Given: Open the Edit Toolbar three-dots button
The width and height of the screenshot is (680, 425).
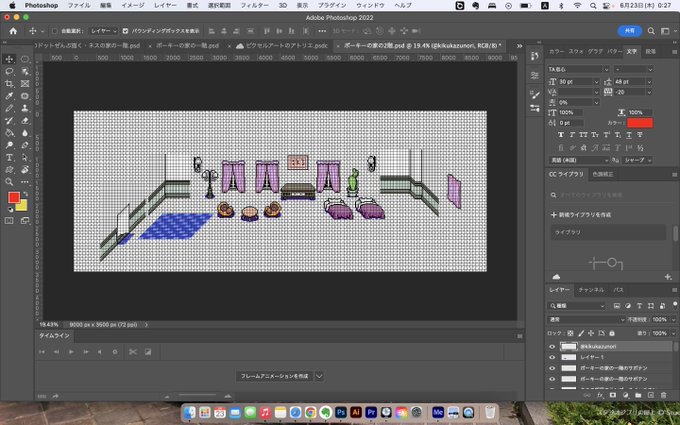Looking at the screenshot, I should point(25,182).
